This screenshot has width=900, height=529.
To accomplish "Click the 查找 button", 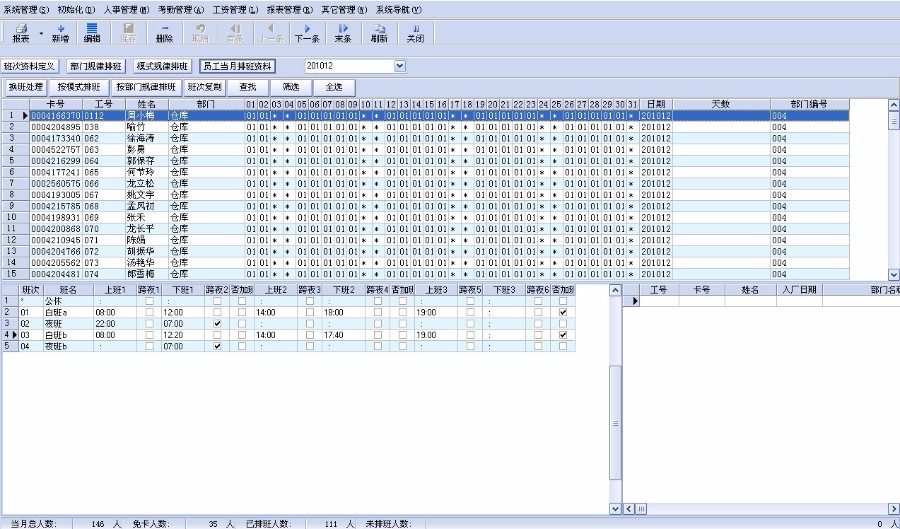I will tap(248, 88).
